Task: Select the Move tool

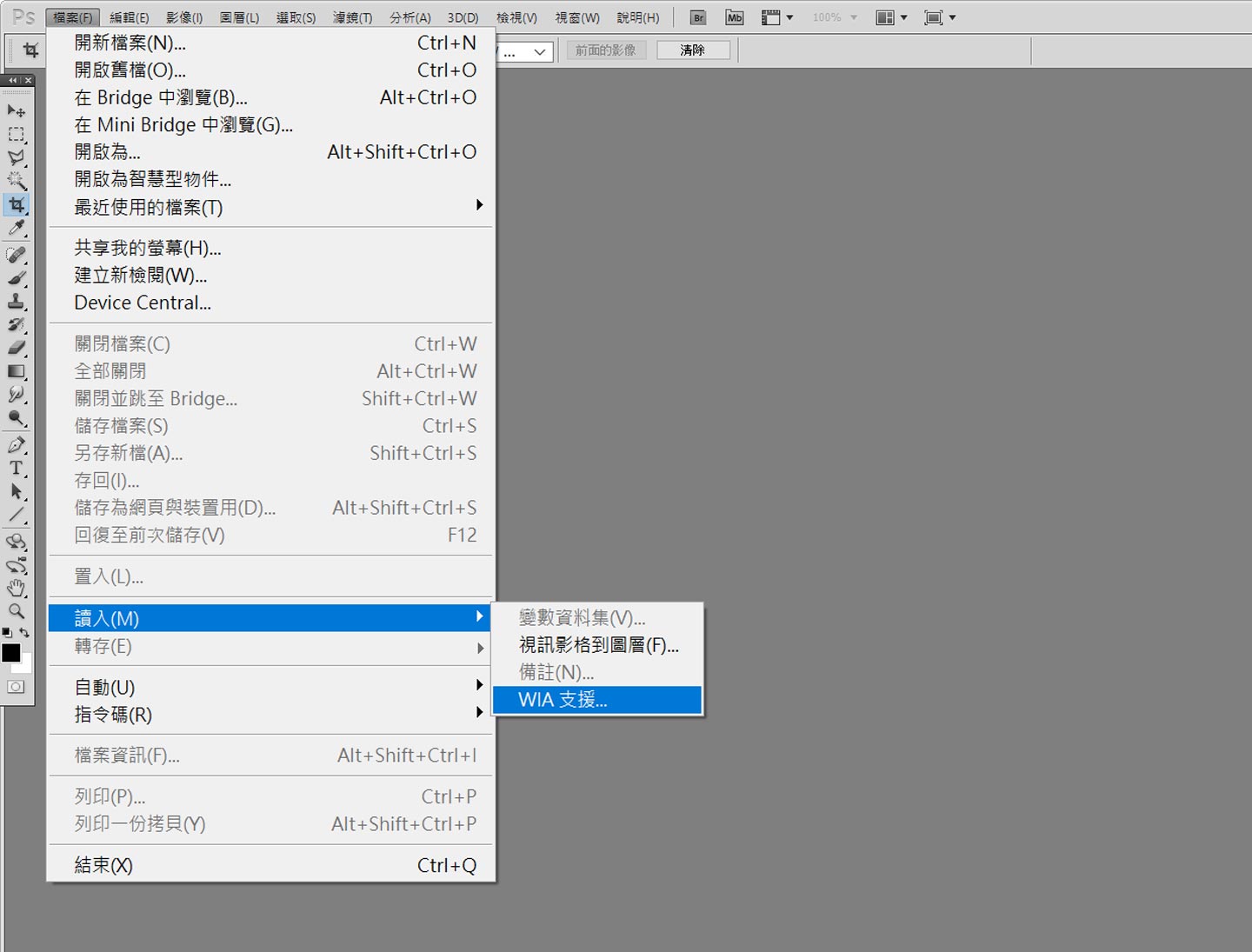Action: (x=17, y=110)
